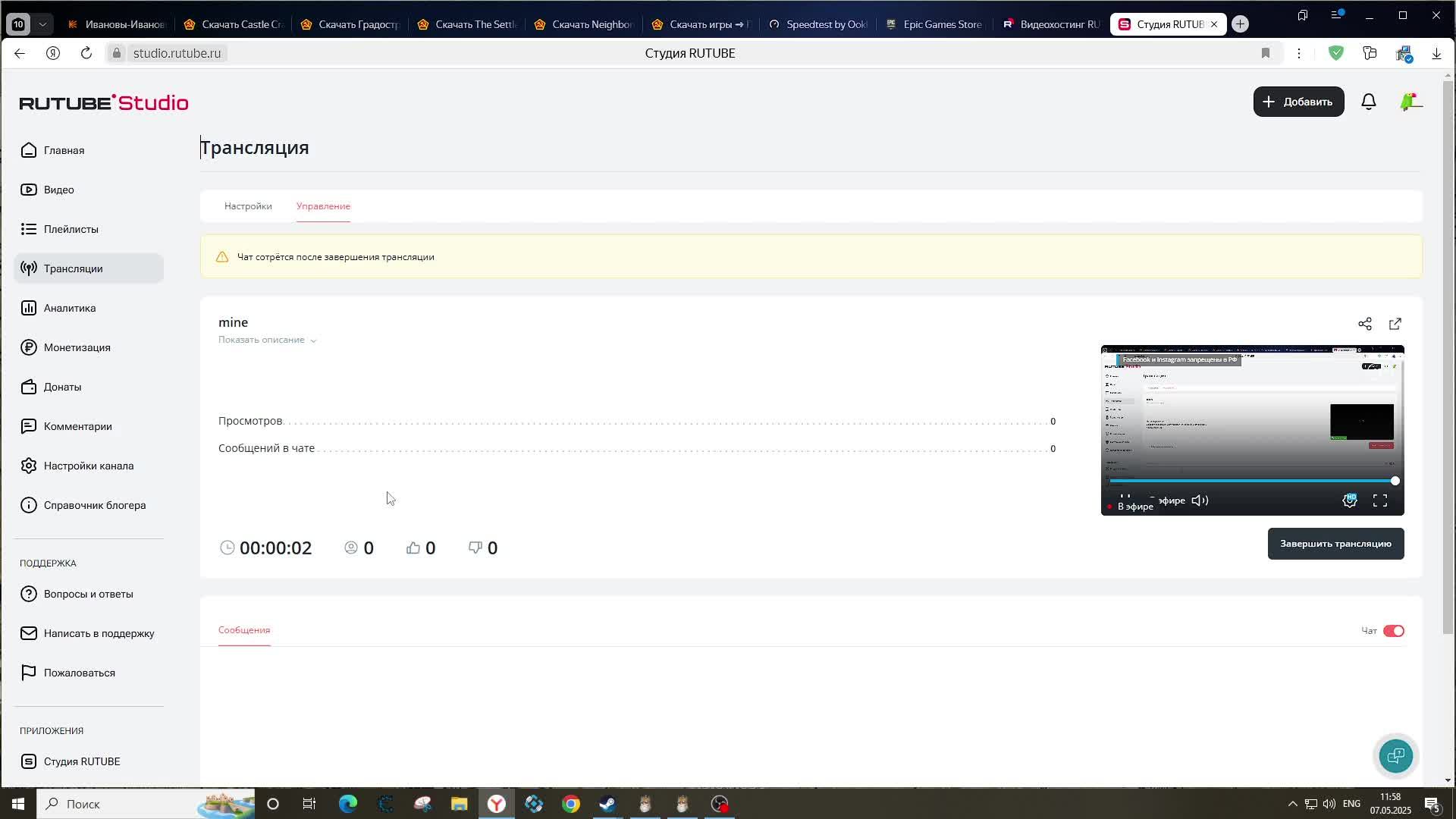Image resolution: width=1456 pixels, height=819 pixels.
Task: Show hidden system tray icons
Action: tap(1292, 804)
